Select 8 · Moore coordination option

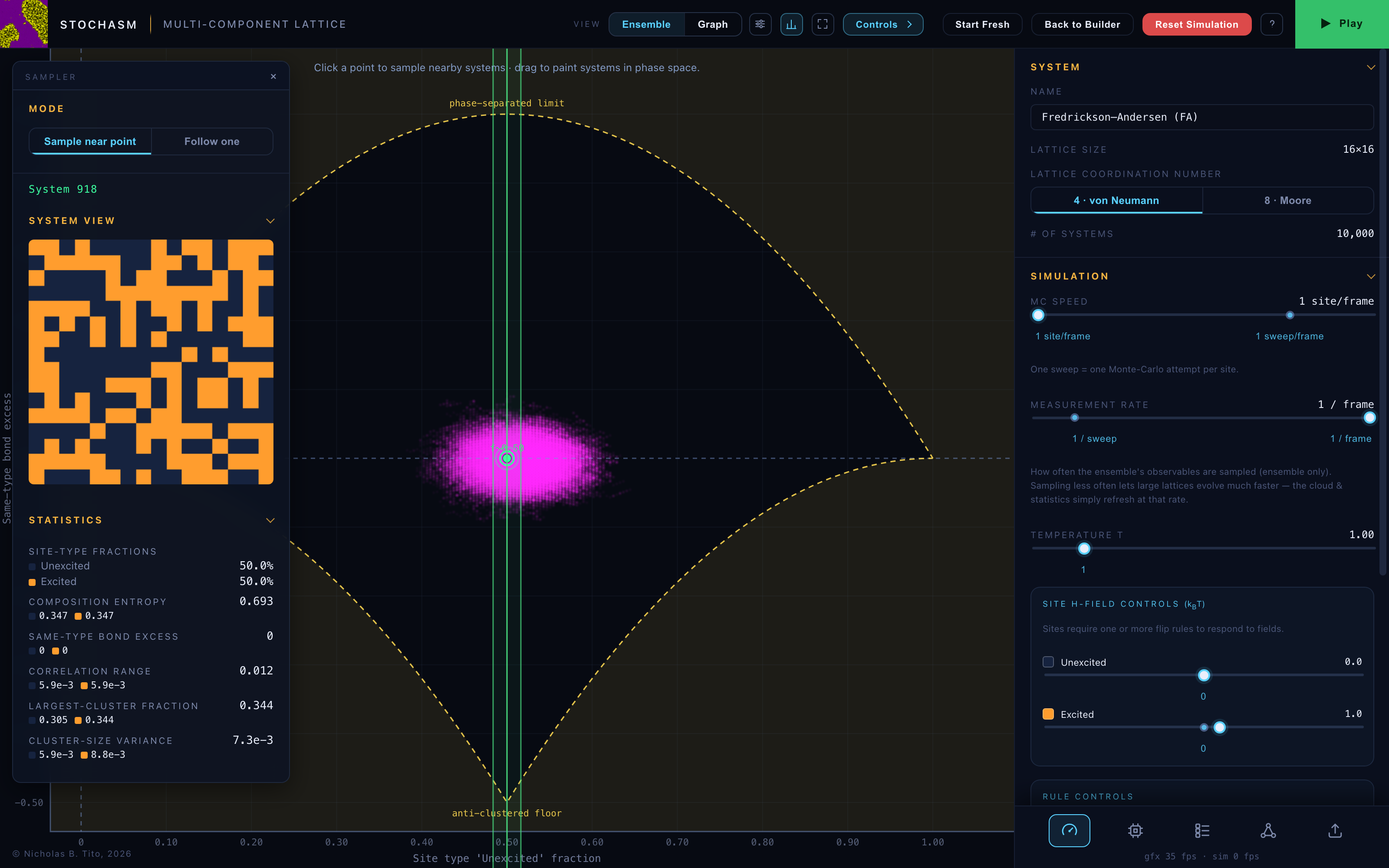click(x=1287, y=201)
